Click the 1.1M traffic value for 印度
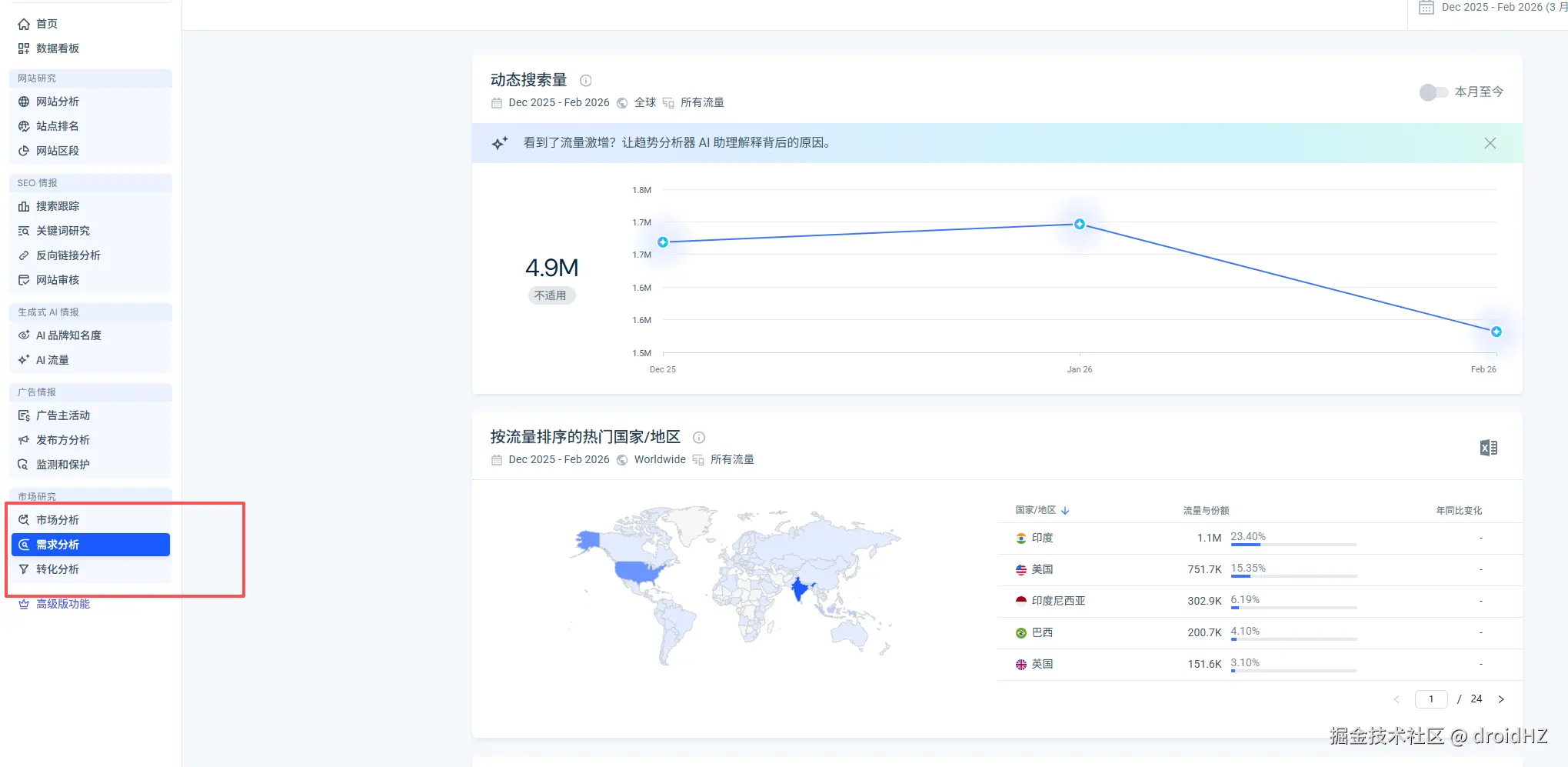 (x=1209, y=538)
